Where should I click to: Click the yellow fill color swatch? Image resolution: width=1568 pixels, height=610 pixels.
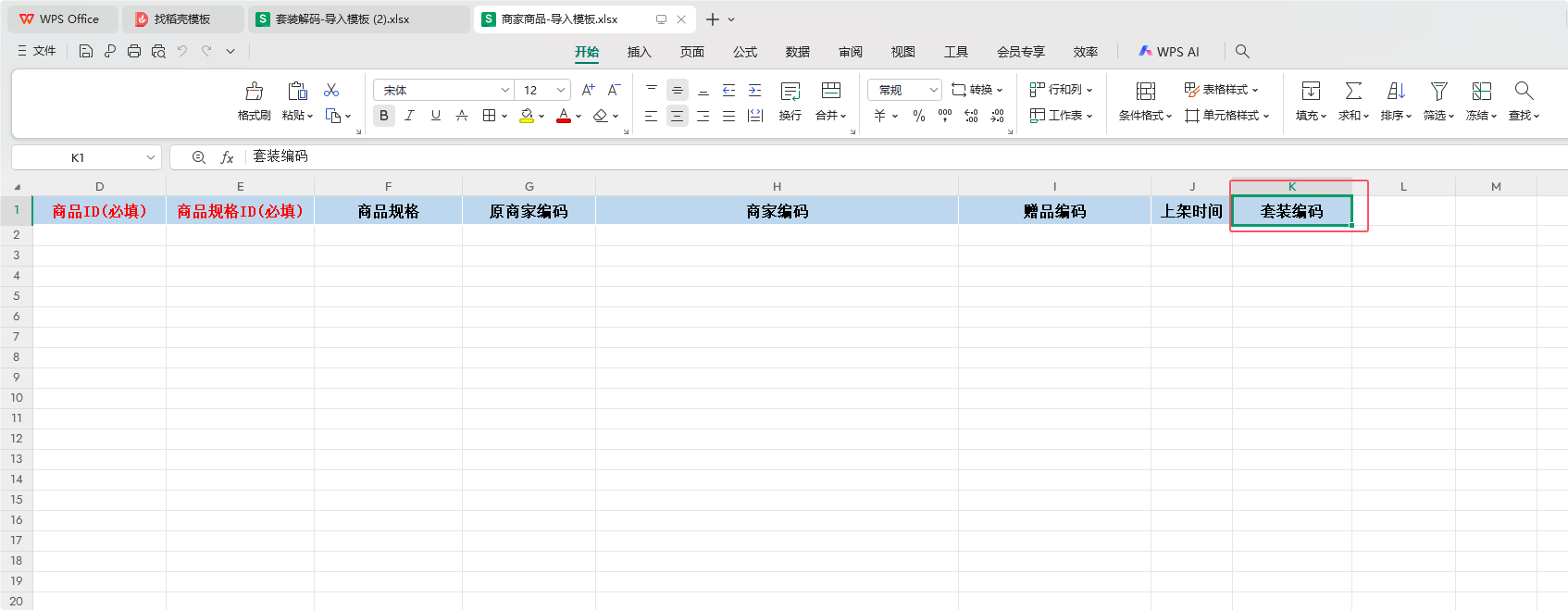tap(527, 116)
